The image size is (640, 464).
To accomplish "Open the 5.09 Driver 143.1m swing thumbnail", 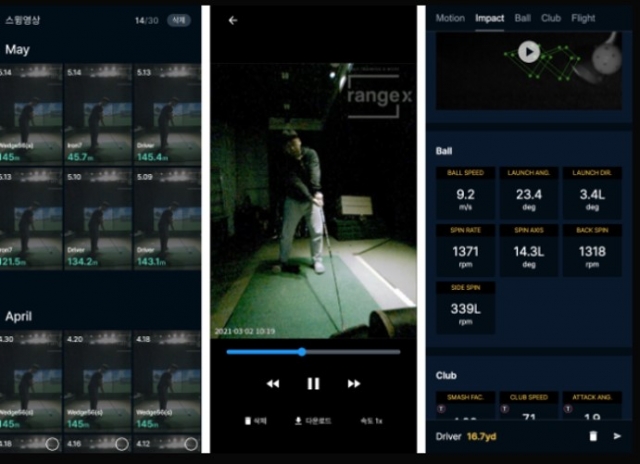I will tap(167, 219).
